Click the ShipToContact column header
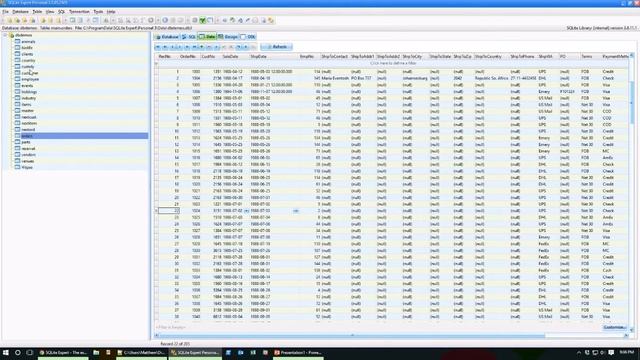Image resolution: width=640 pixels, height=360 pixels. click(x=335, y=57)
